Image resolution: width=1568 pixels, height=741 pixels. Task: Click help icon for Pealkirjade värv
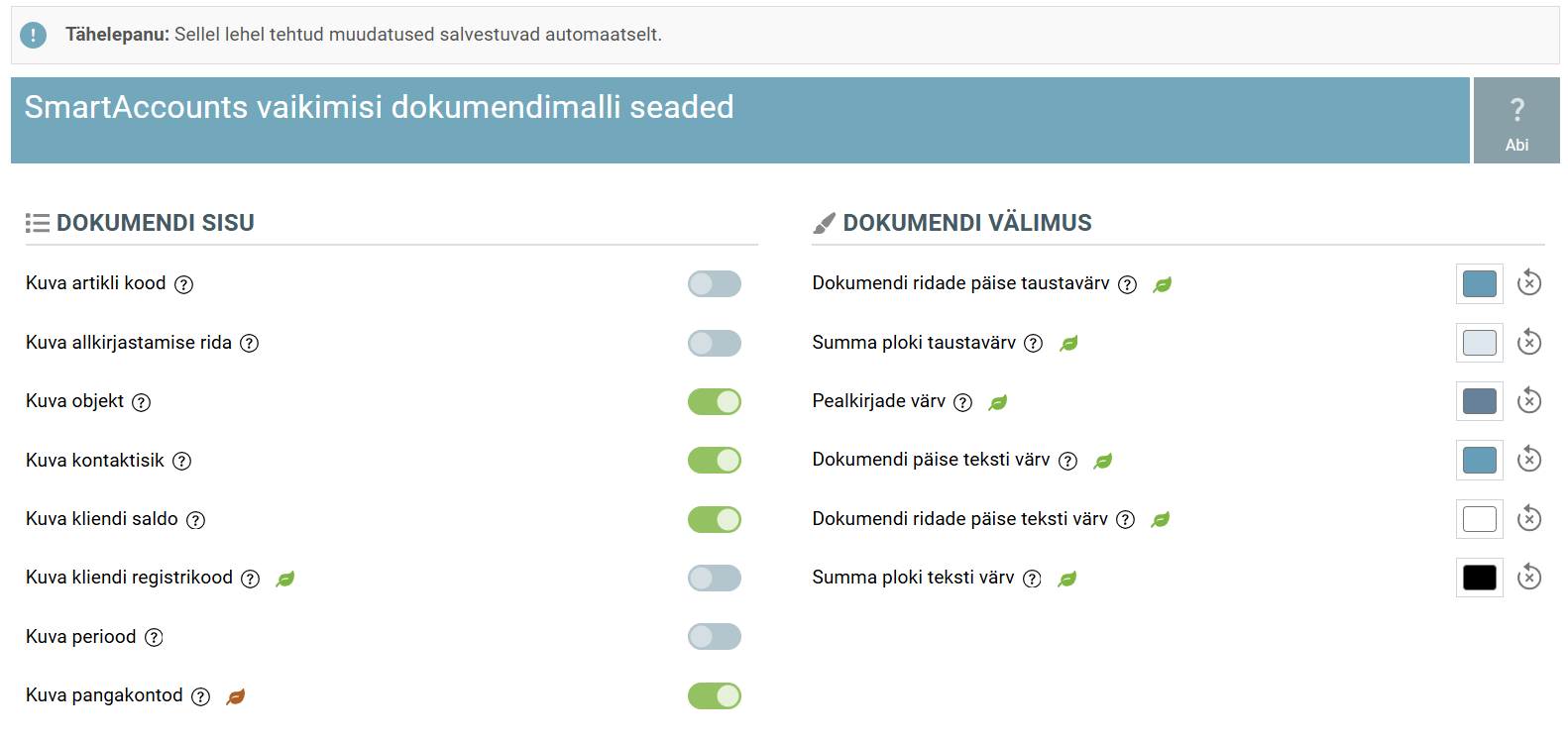click(x=963, y=402)
